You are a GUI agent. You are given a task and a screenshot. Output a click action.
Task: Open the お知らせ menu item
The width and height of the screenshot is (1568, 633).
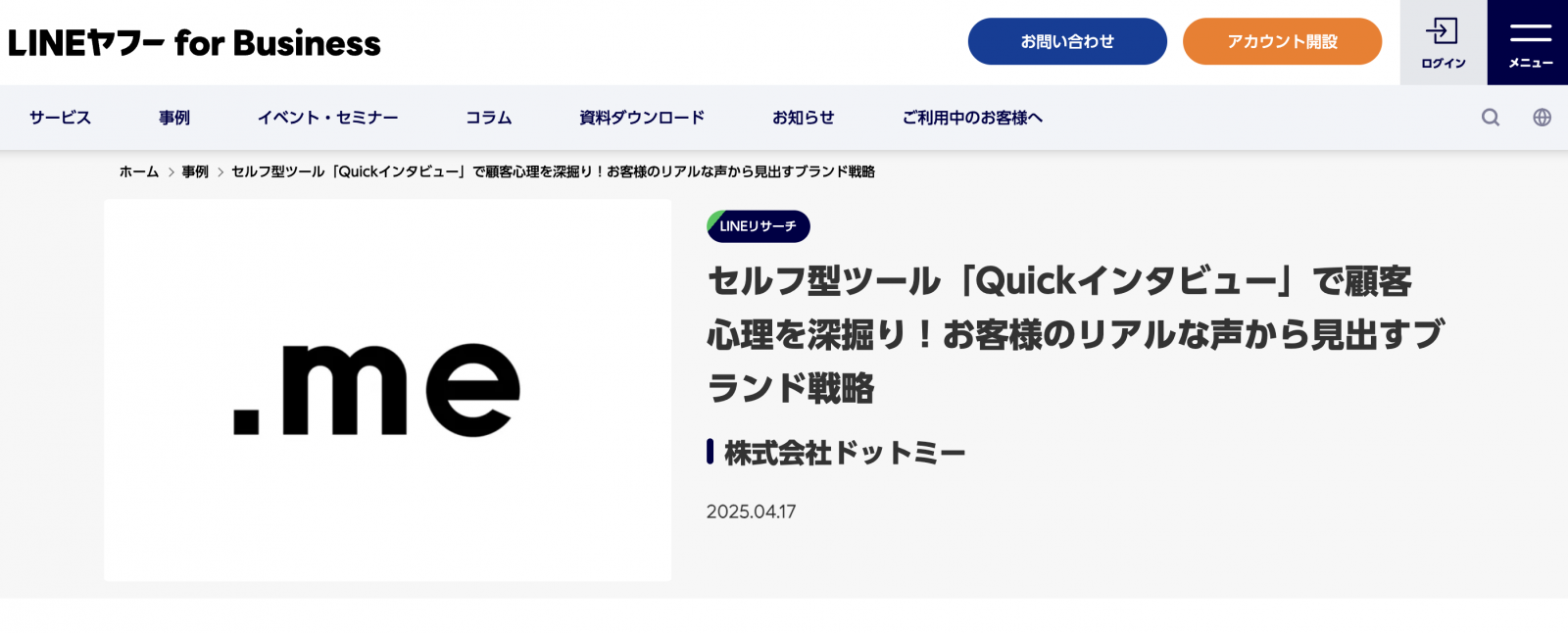coord(804,118)
